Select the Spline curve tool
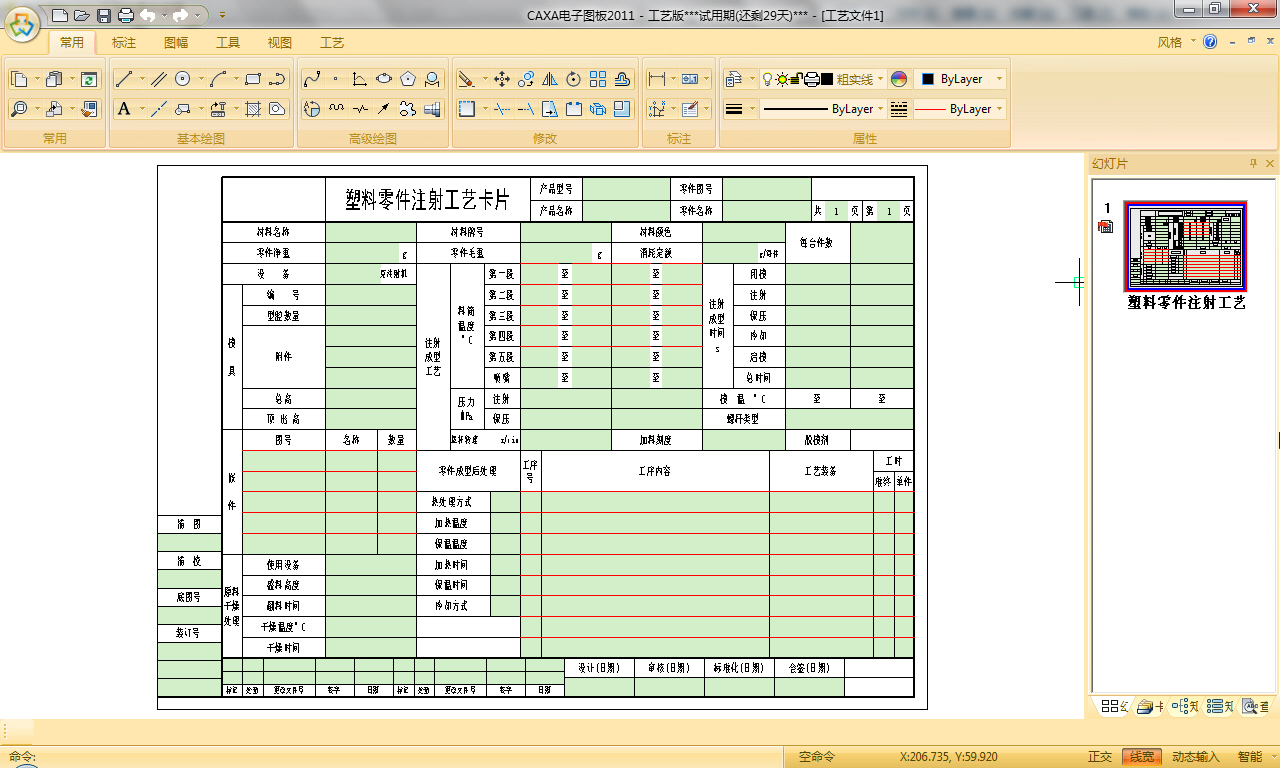The height and width of the screenshot is (768, 1280). [x=311, y=79]
